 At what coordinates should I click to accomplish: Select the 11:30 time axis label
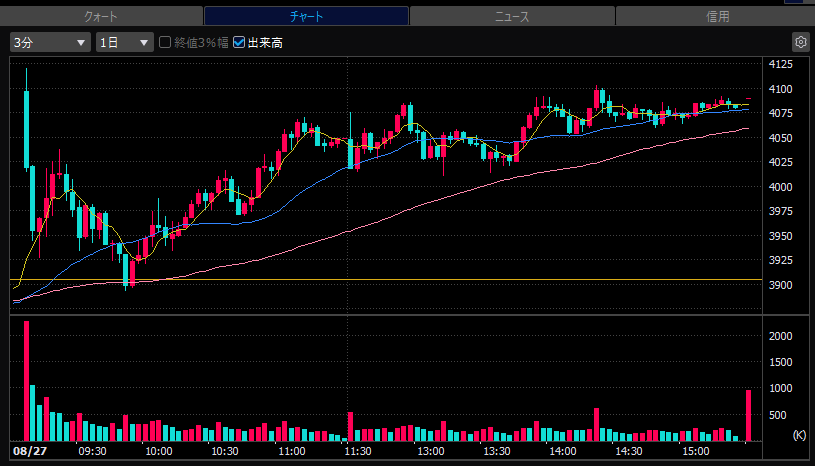pos(358,451)
